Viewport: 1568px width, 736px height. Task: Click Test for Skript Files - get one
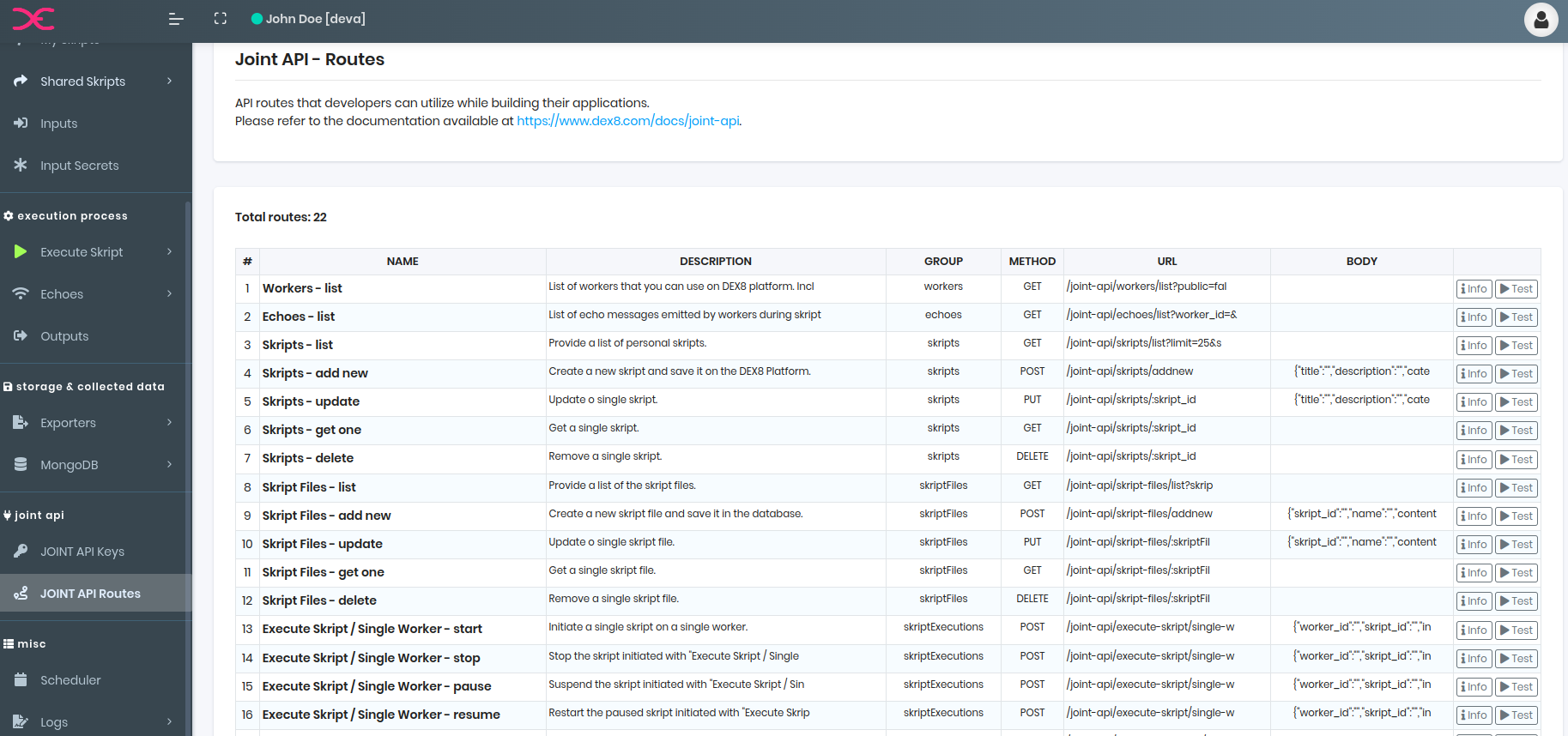[x=1517, y=573]
